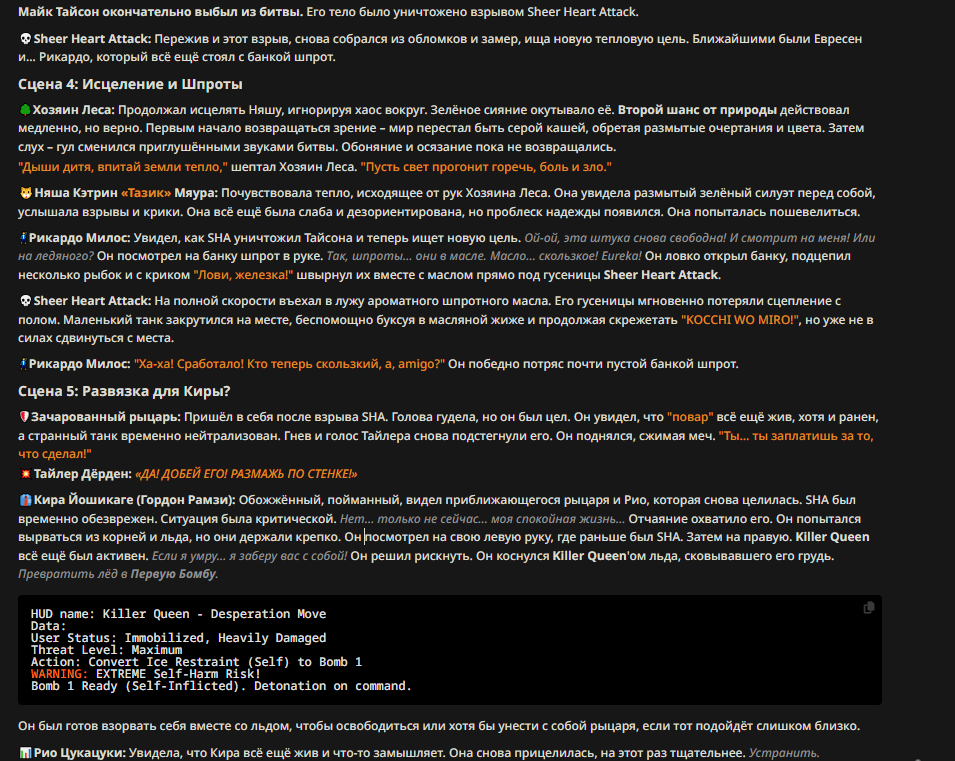Click the bold name 'Рио Цукацуки:'
955x761 pixels.
[x=80, y=753]
